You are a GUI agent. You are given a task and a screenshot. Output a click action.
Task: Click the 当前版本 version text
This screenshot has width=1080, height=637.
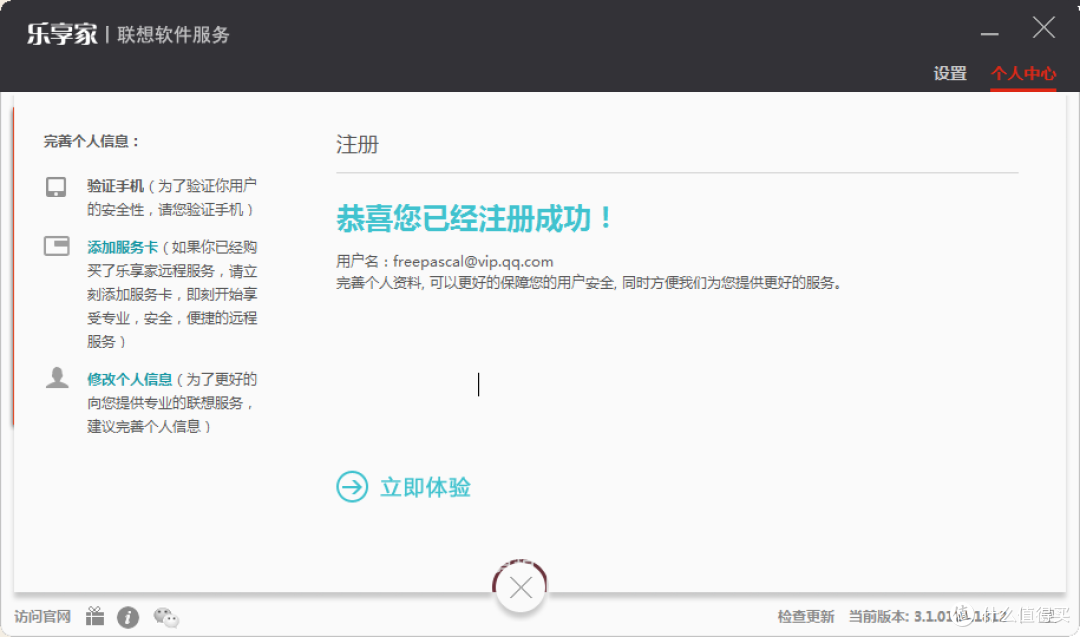tap(927, 616)
